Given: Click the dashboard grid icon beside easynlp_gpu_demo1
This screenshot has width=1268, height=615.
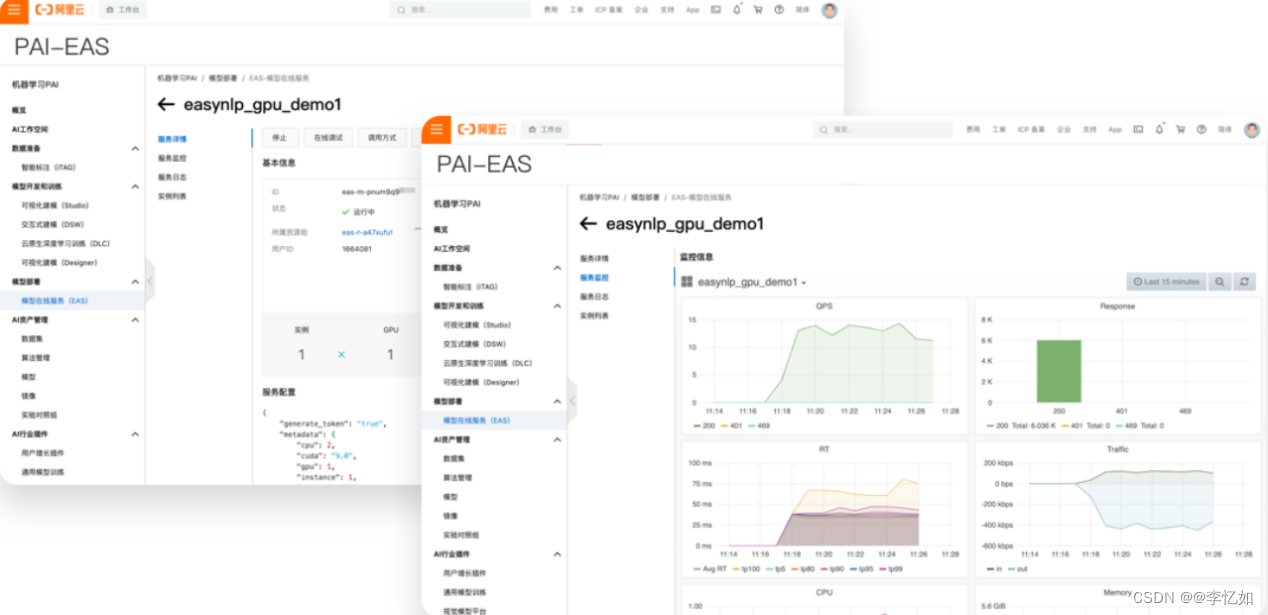Looking at the screenshot, I should pos(687,282).
